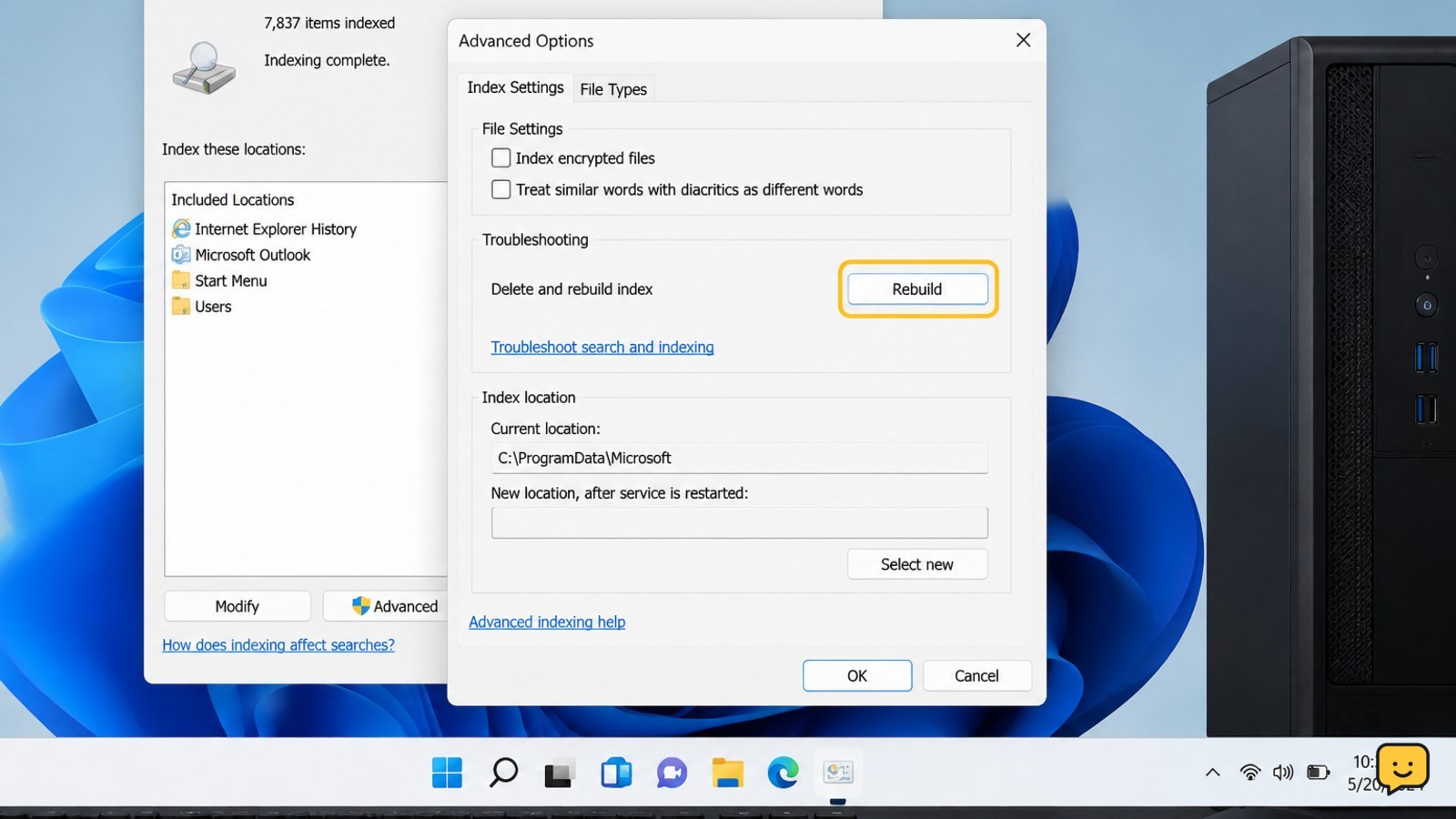
Task: Open Task View on taskbar
Action: [x=560, y=773]
